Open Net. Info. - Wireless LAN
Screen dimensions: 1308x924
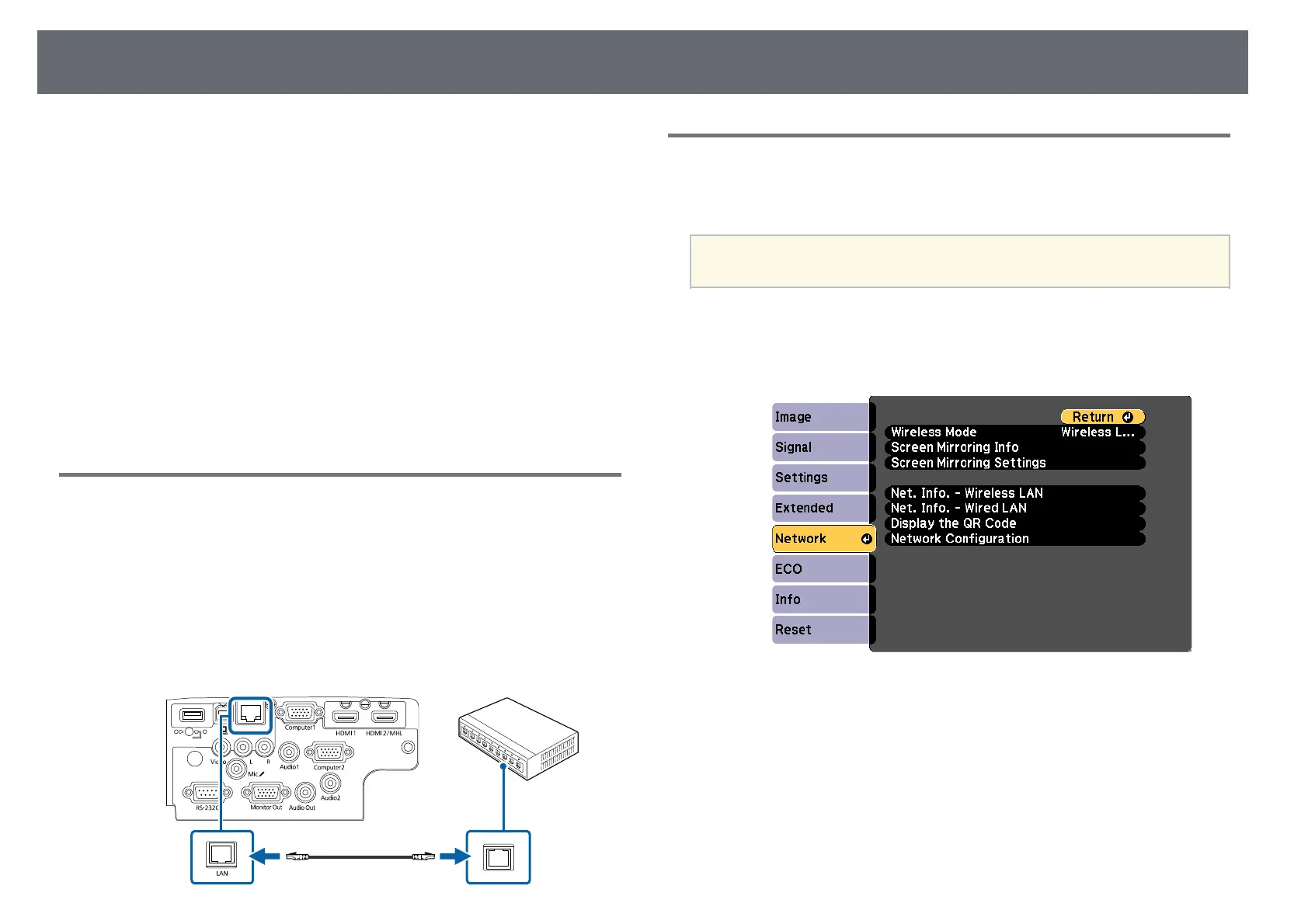pos(1014,493)
